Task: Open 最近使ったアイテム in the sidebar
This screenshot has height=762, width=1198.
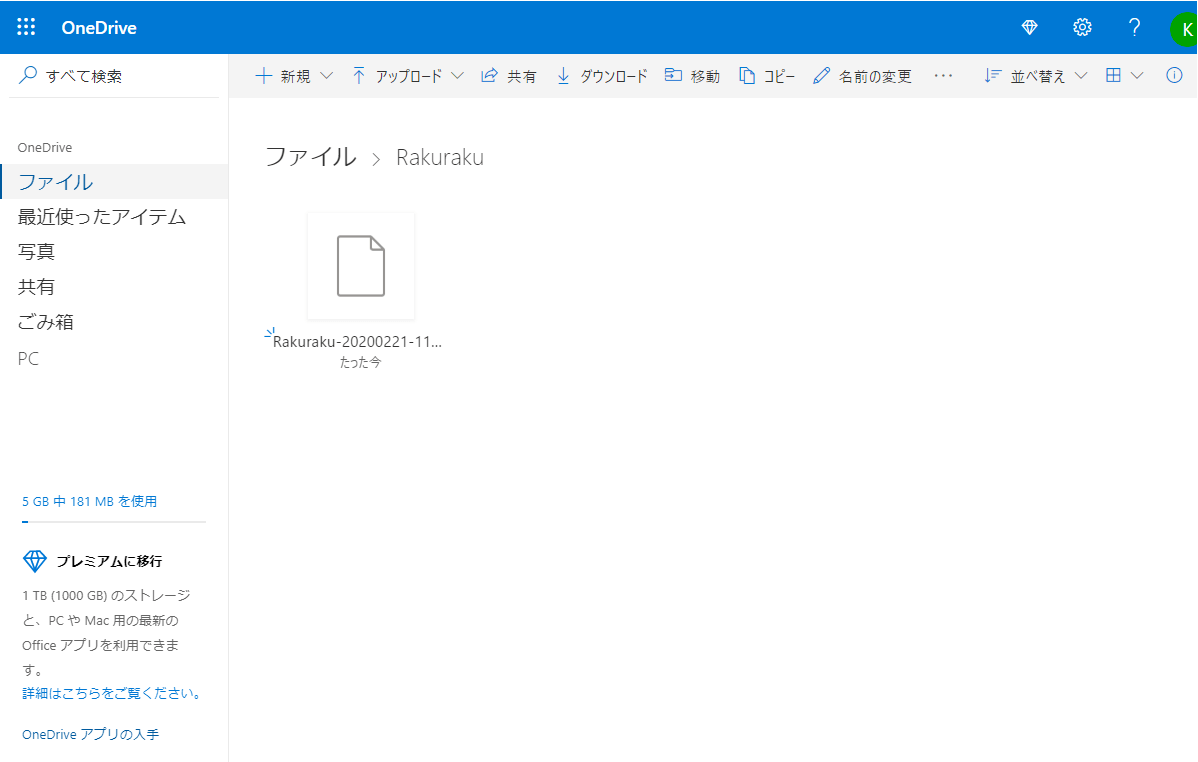Action: [102, 217]
